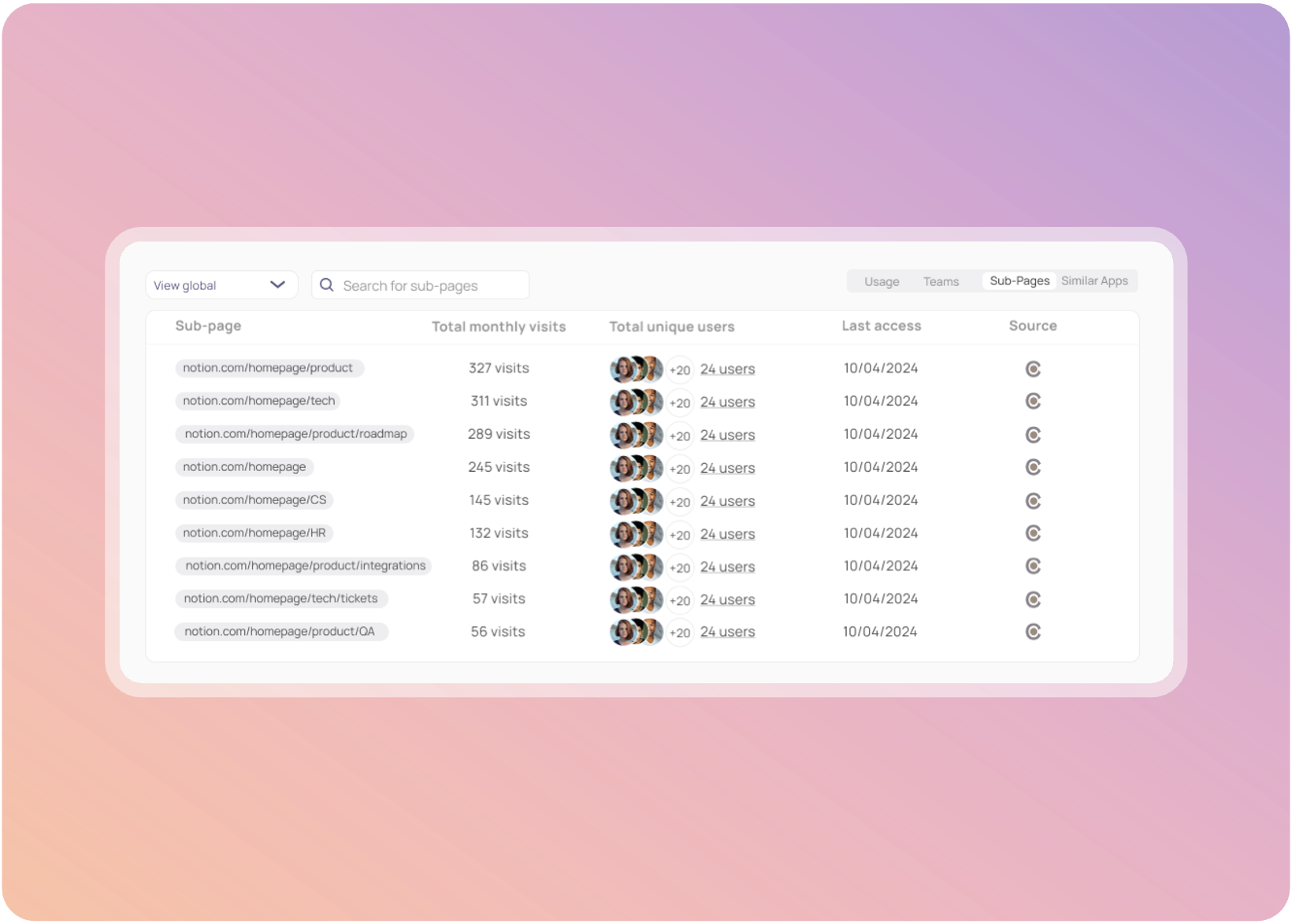Click source icon in the 56 visits row
This screenshot has height=924, width=1292.
tap(1033, 632)
